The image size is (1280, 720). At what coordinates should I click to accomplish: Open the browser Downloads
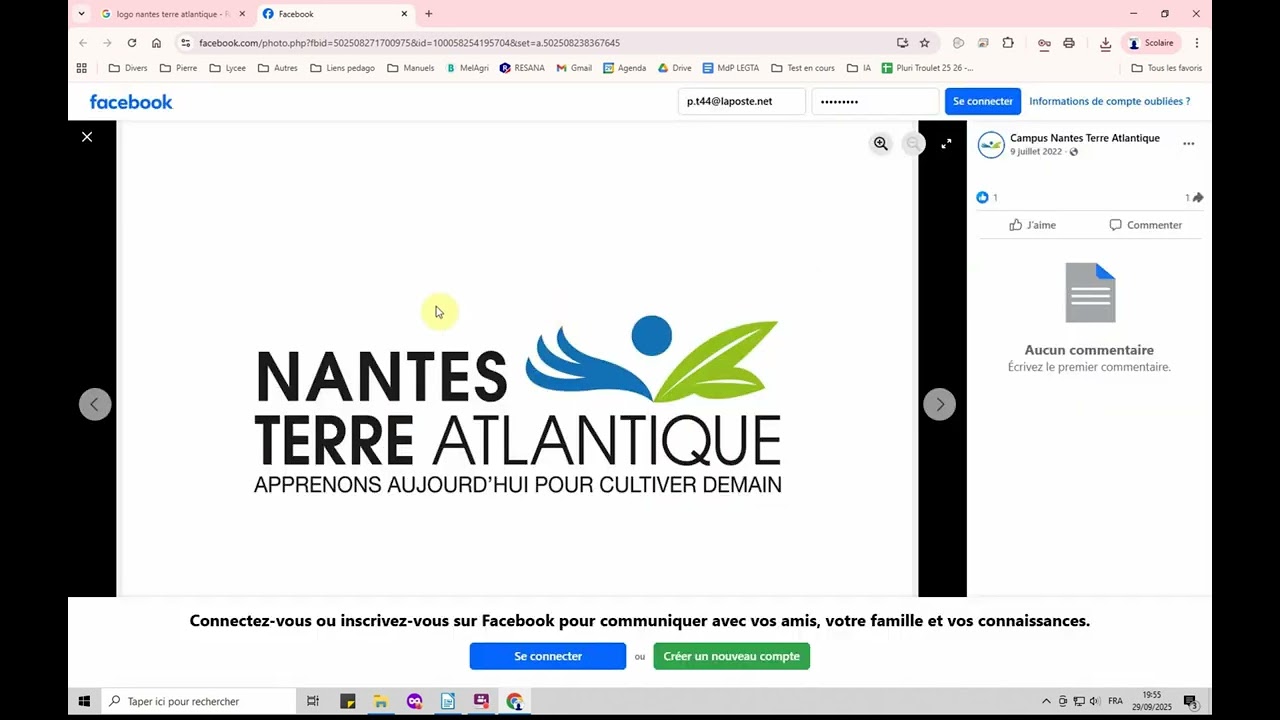1105,43
